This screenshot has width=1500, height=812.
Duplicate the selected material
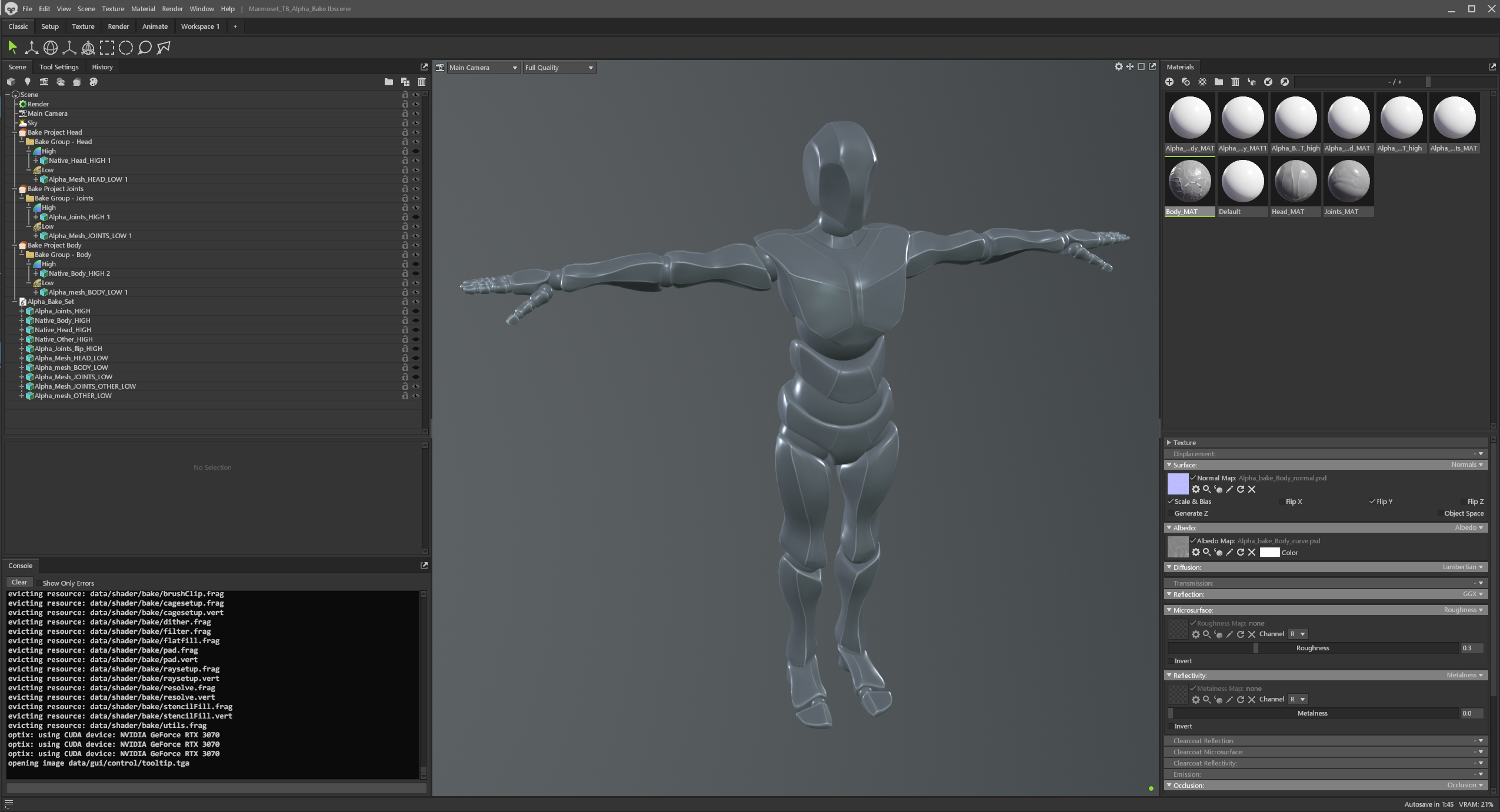coord(1186,82)
